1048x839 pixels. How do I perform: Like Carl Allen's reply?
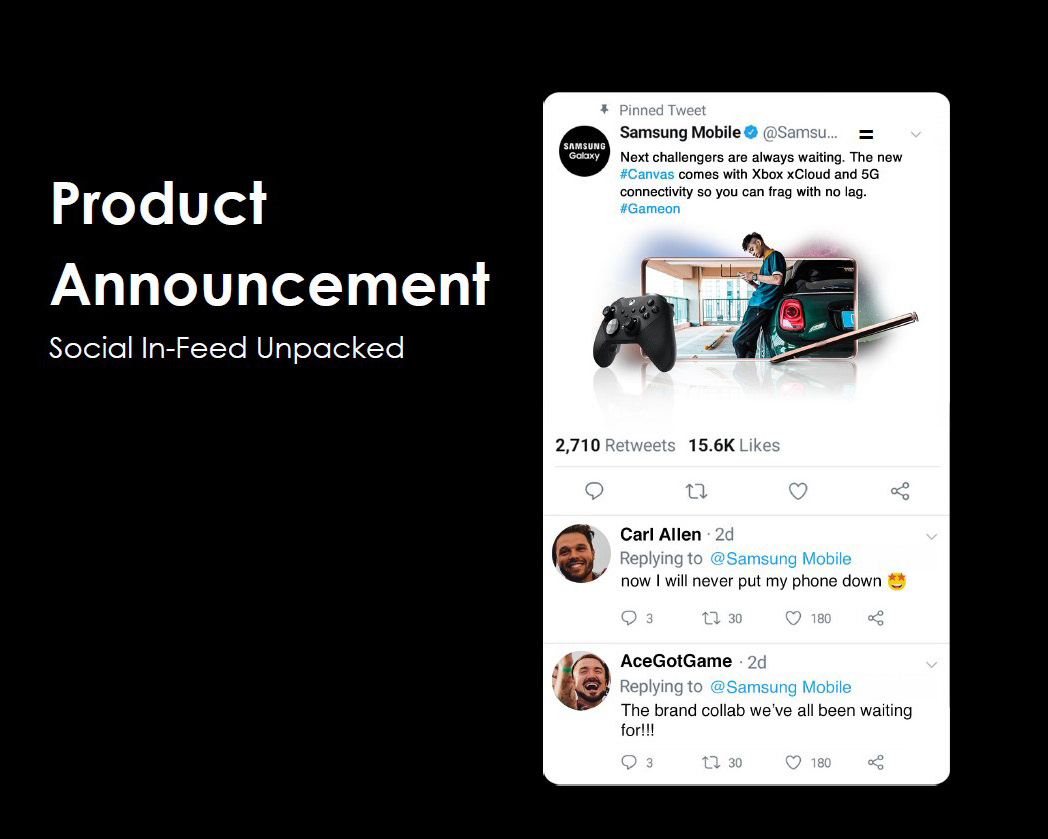(x=793, y=618)
